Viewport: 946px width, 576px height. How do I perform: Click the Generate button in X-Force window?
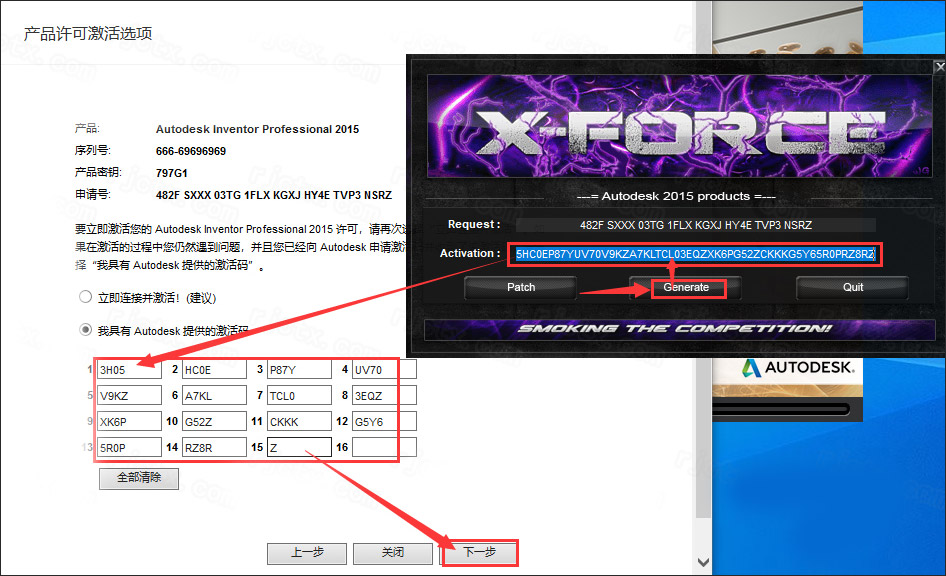coord(686,288)
